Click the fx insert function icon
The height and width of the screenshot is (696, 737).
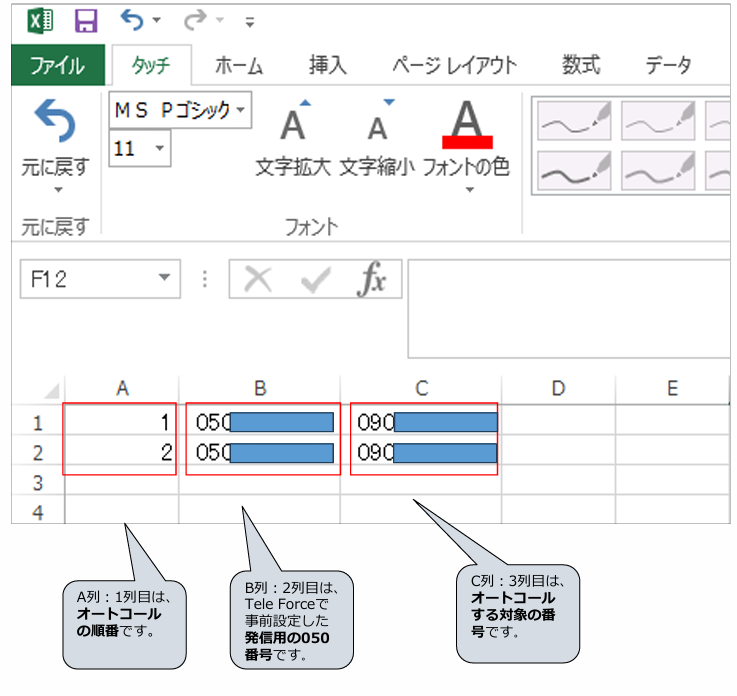(372, 279)
